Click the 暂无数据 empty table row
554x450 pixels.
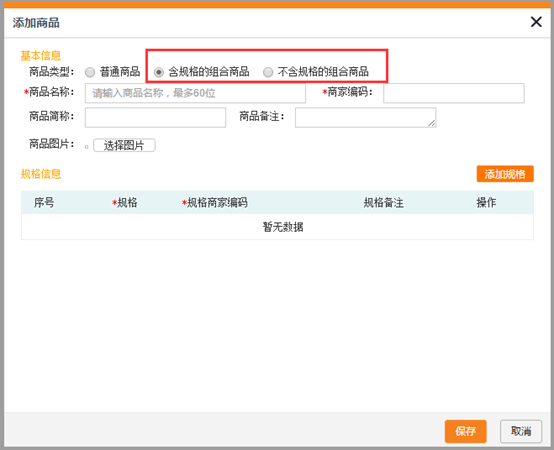(277, 227)
